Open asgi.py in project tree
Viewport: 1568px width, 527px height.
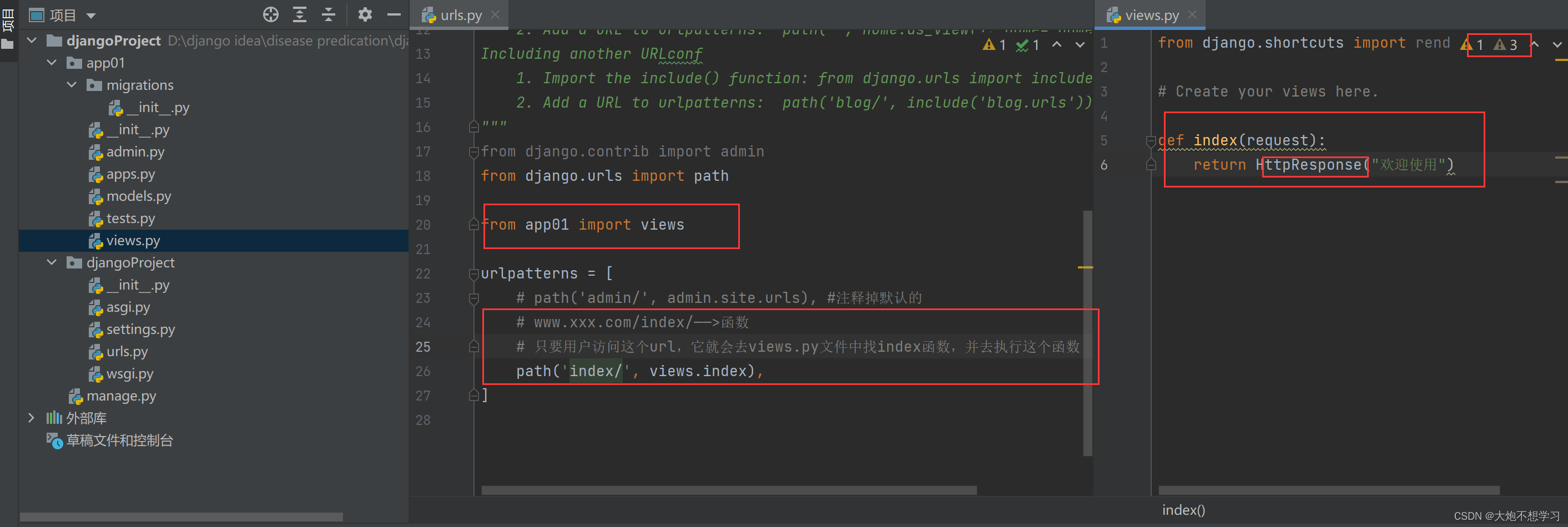point(119,307)
